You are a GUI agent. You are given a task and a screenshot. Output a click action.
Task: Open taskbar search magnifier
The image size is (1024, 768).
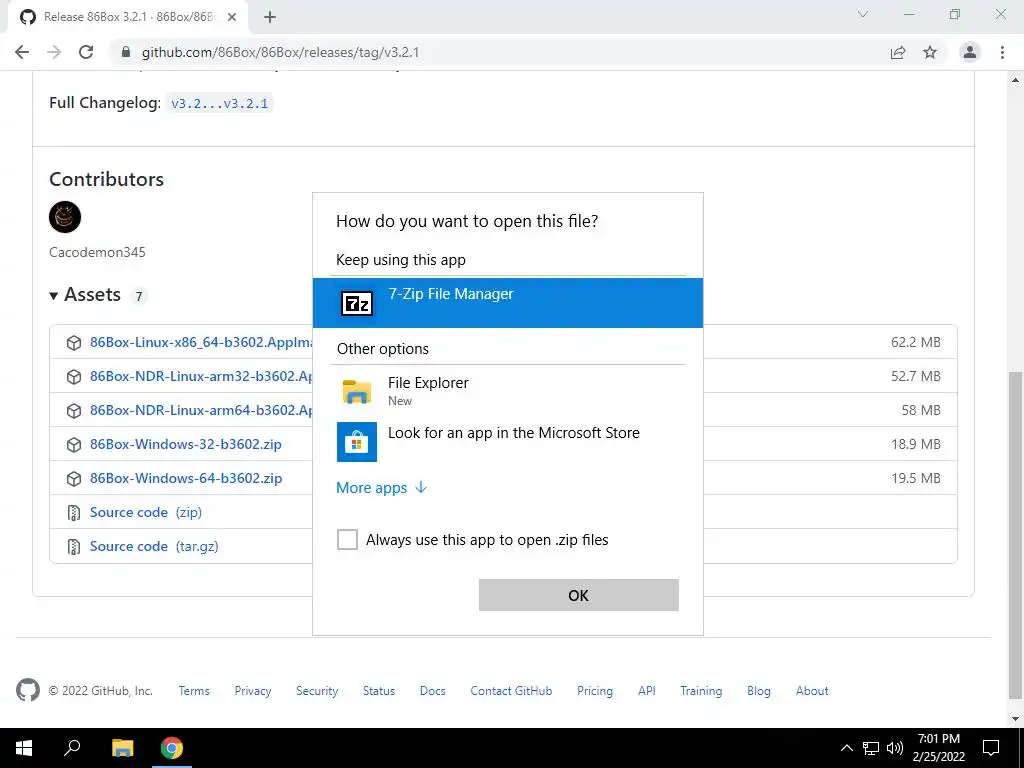(72, 747)
